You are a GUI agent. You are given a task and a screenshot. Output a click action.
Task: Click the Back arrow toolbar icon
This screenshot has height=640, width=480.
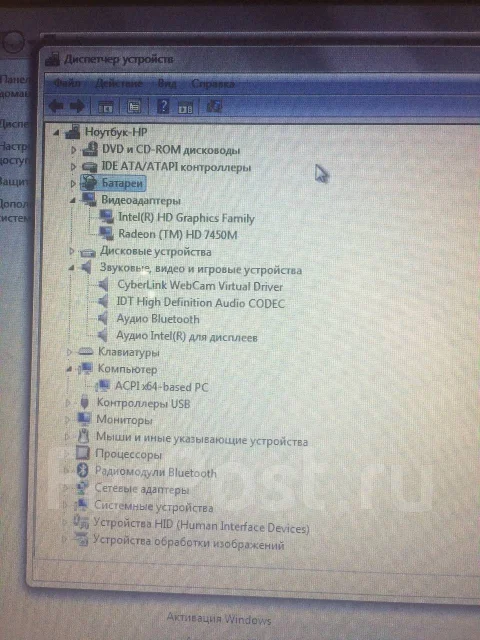click(56, 106)
